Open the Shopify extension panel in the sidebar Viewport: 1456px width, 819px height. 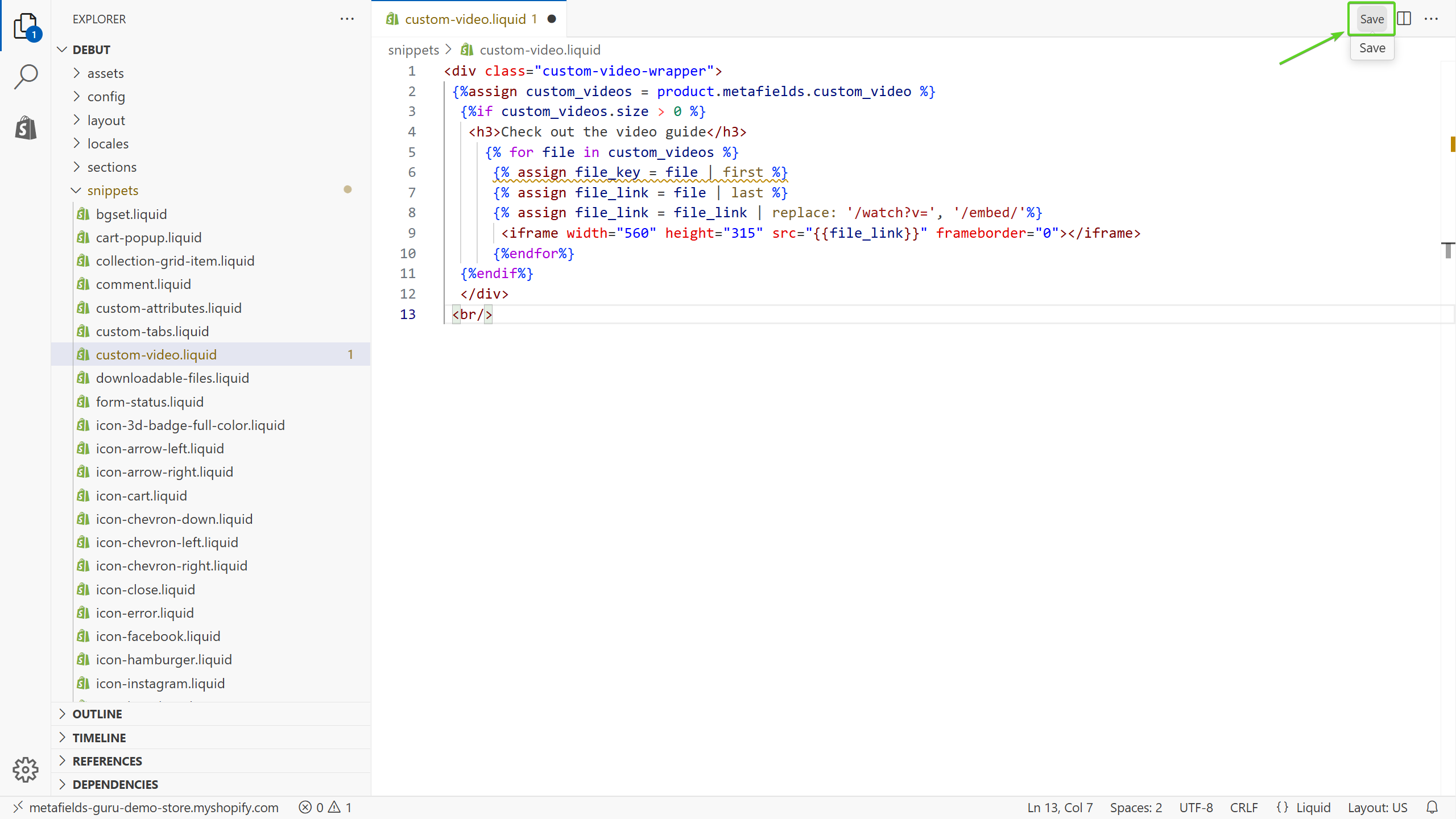pyautogui.click(x=26, y=127)
